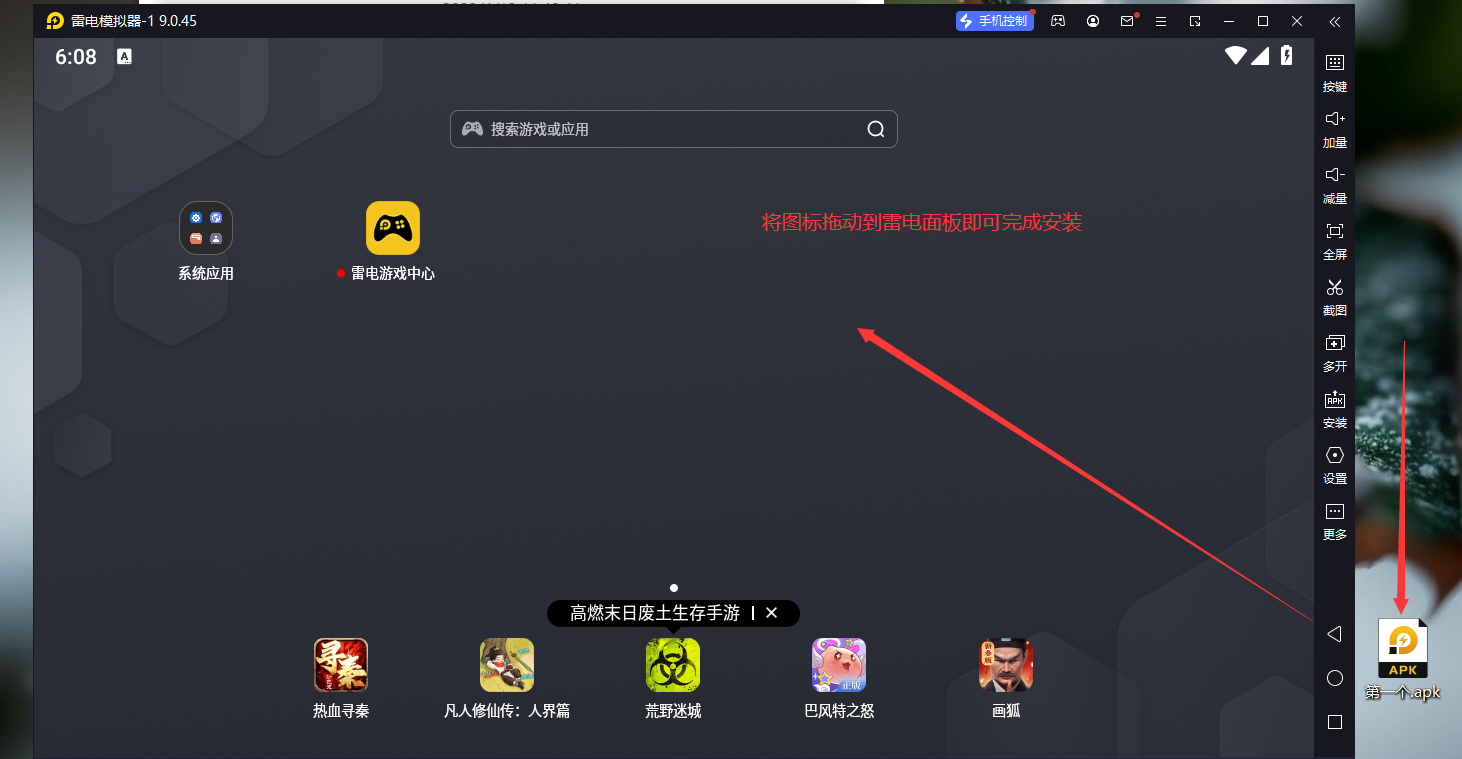This screenshot has width=1462, height=759.
Task: Click the search magnifier icon
Action: pyautogui.click(x=876, y=129)
